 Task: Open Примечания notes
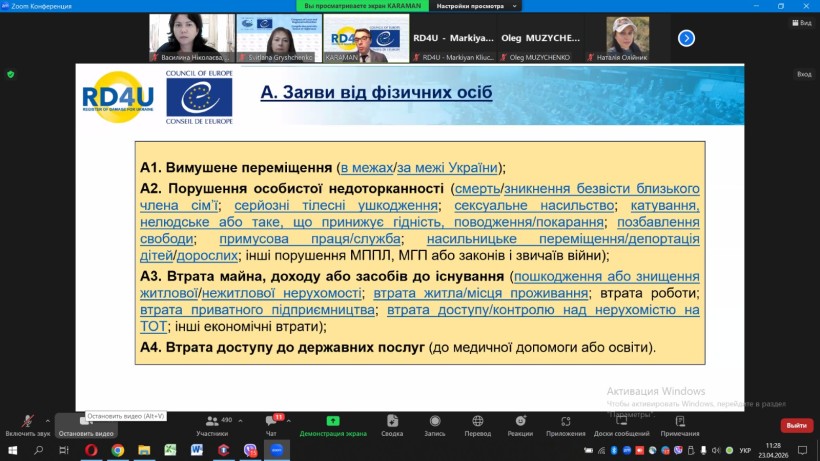(680, 425)
